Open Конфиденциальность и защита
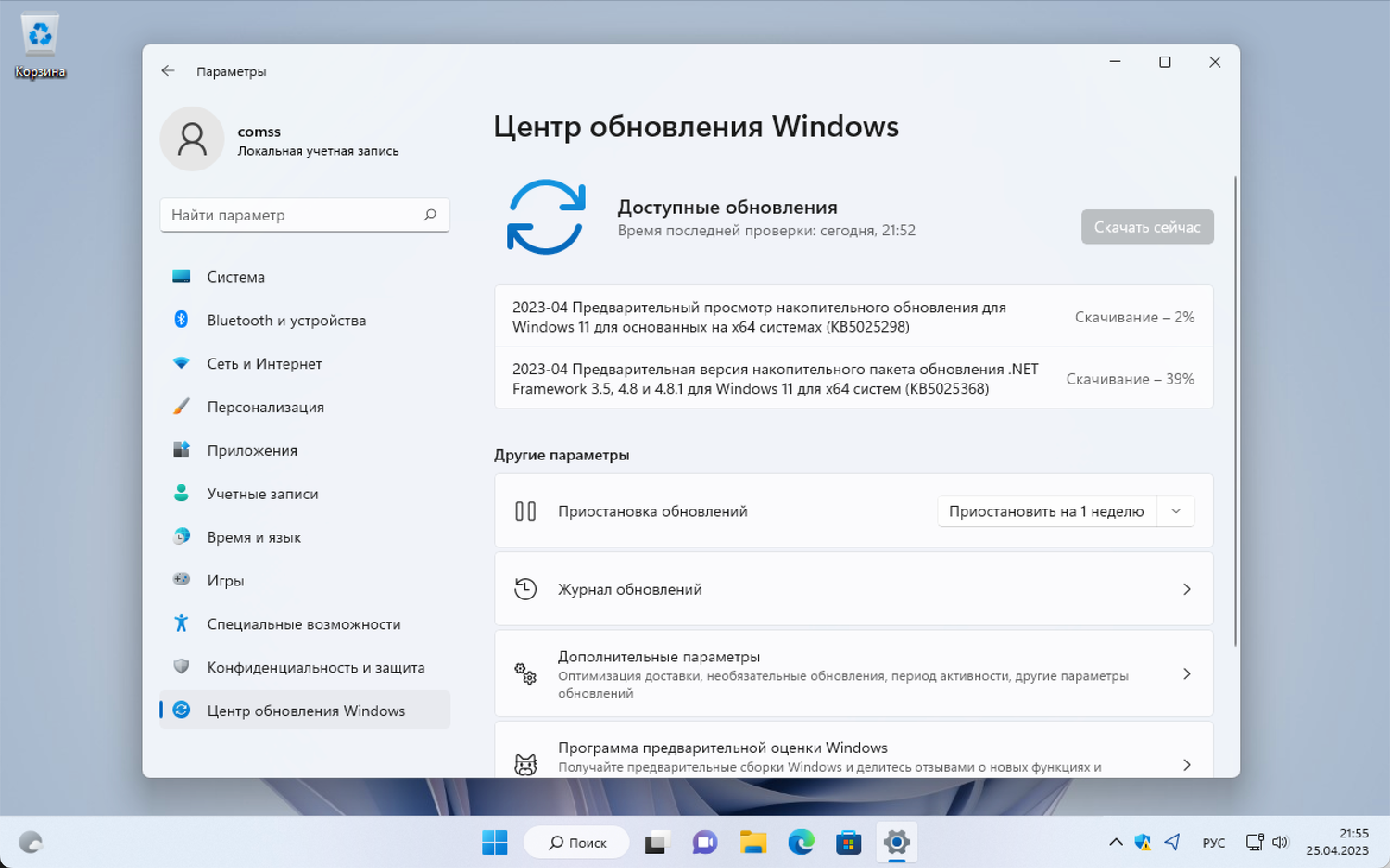The height and width of the screenshot is (868, 1390). [305, 668]
